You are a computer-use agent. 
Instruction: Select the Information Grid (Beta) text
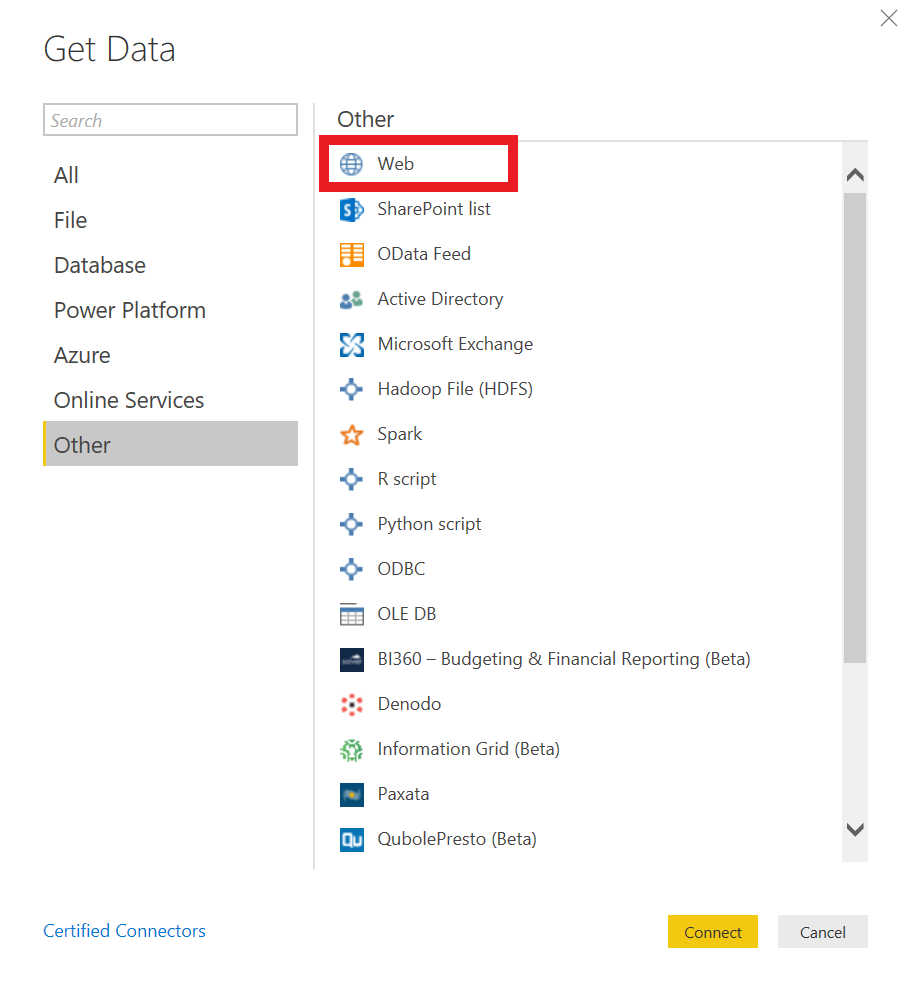(x=468, y=749)
